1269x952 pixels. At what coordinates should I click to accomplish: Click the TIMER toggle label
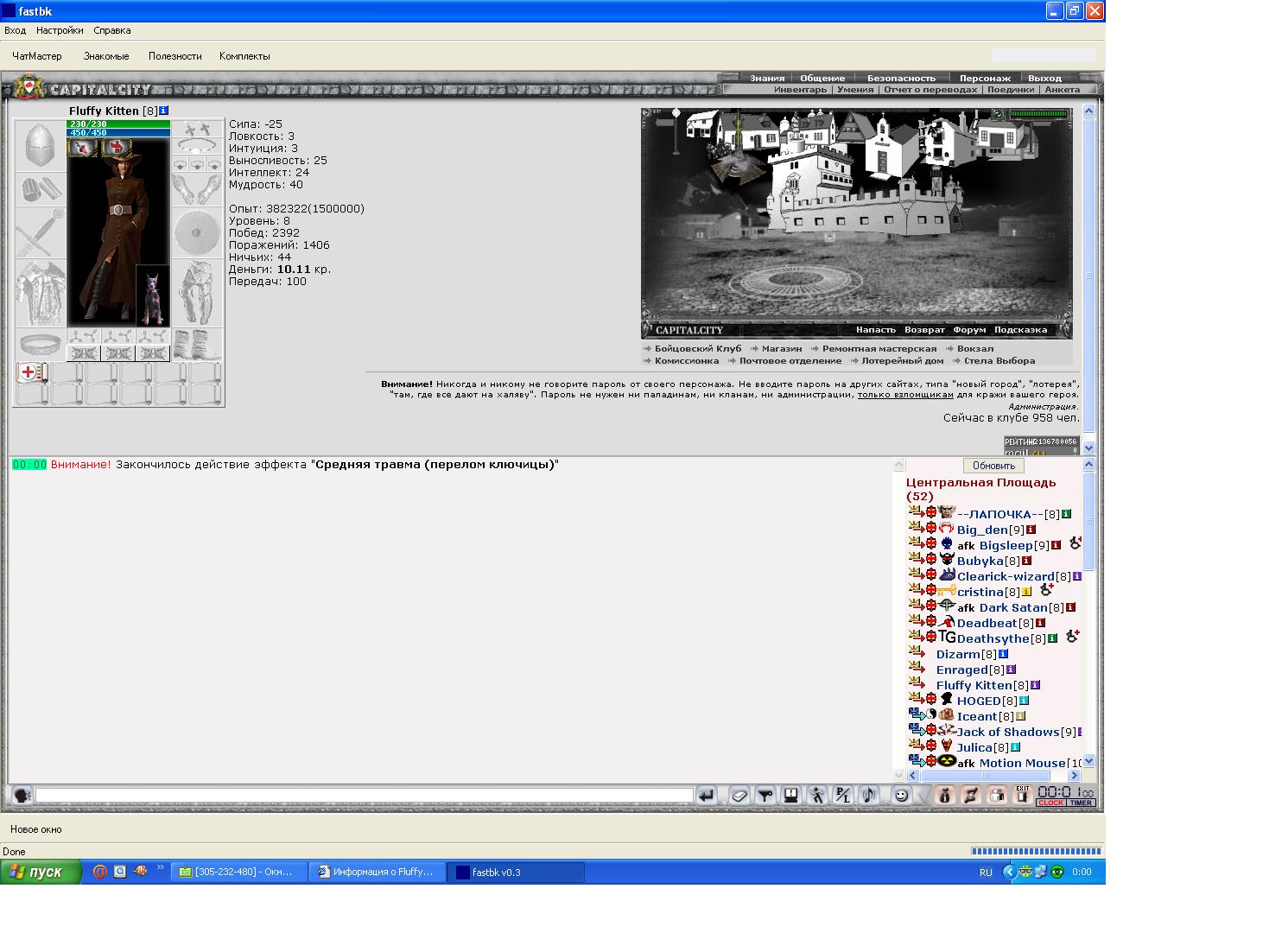point(1082,803)
